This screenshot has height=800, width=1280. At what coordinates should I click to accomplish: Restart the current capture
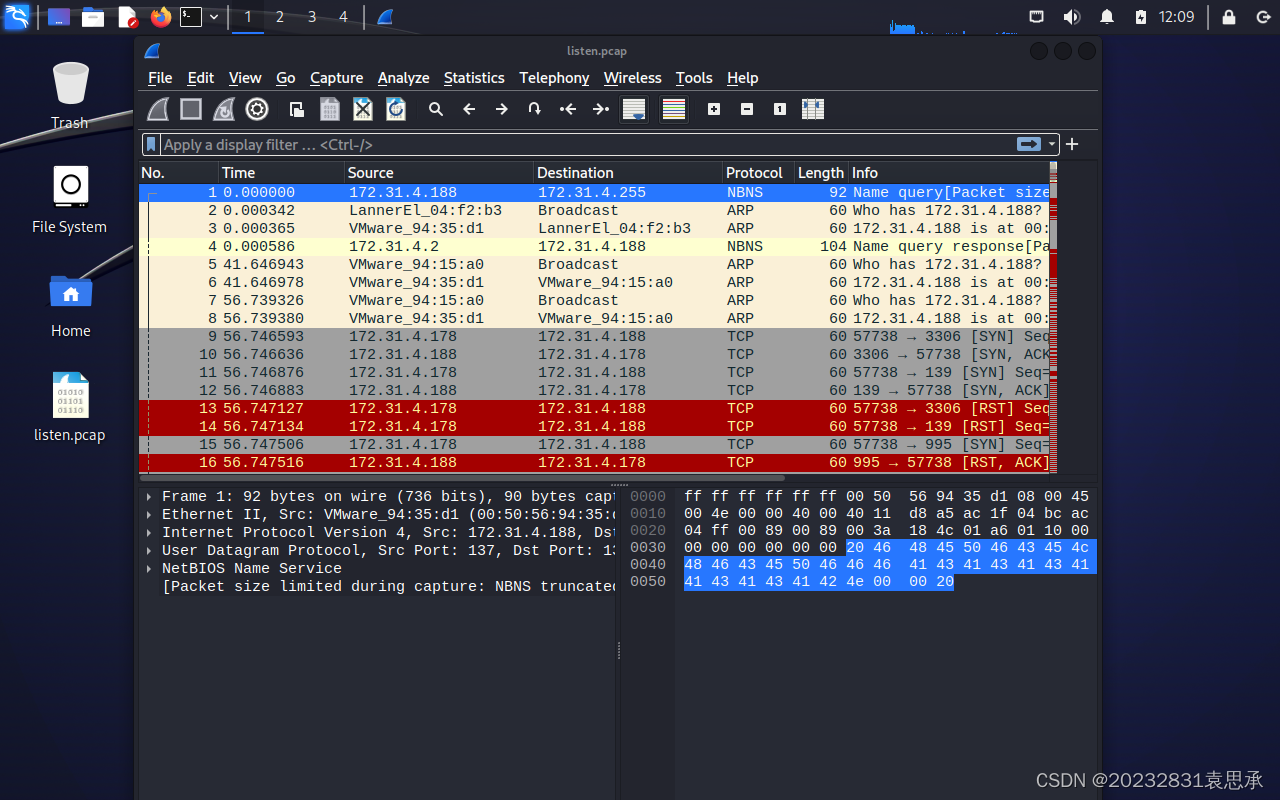(x=224, y=109)
